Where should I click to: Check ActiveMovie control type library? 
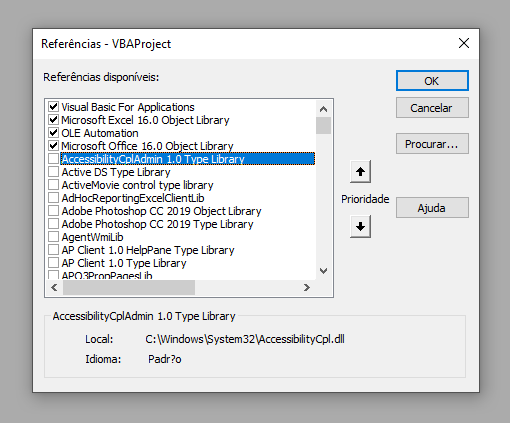pos(53,185)
